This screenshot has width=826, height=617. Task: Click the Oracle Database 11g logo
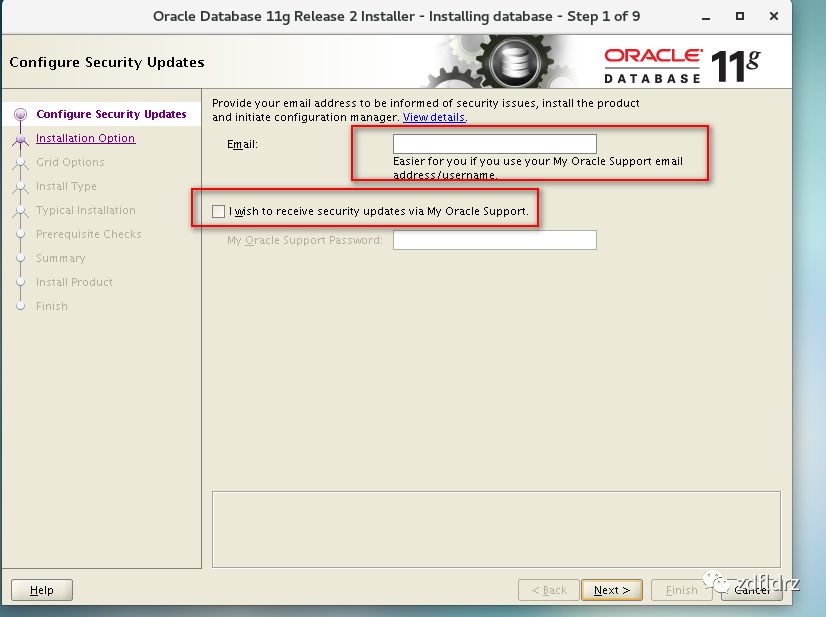[x=683, y=66]
